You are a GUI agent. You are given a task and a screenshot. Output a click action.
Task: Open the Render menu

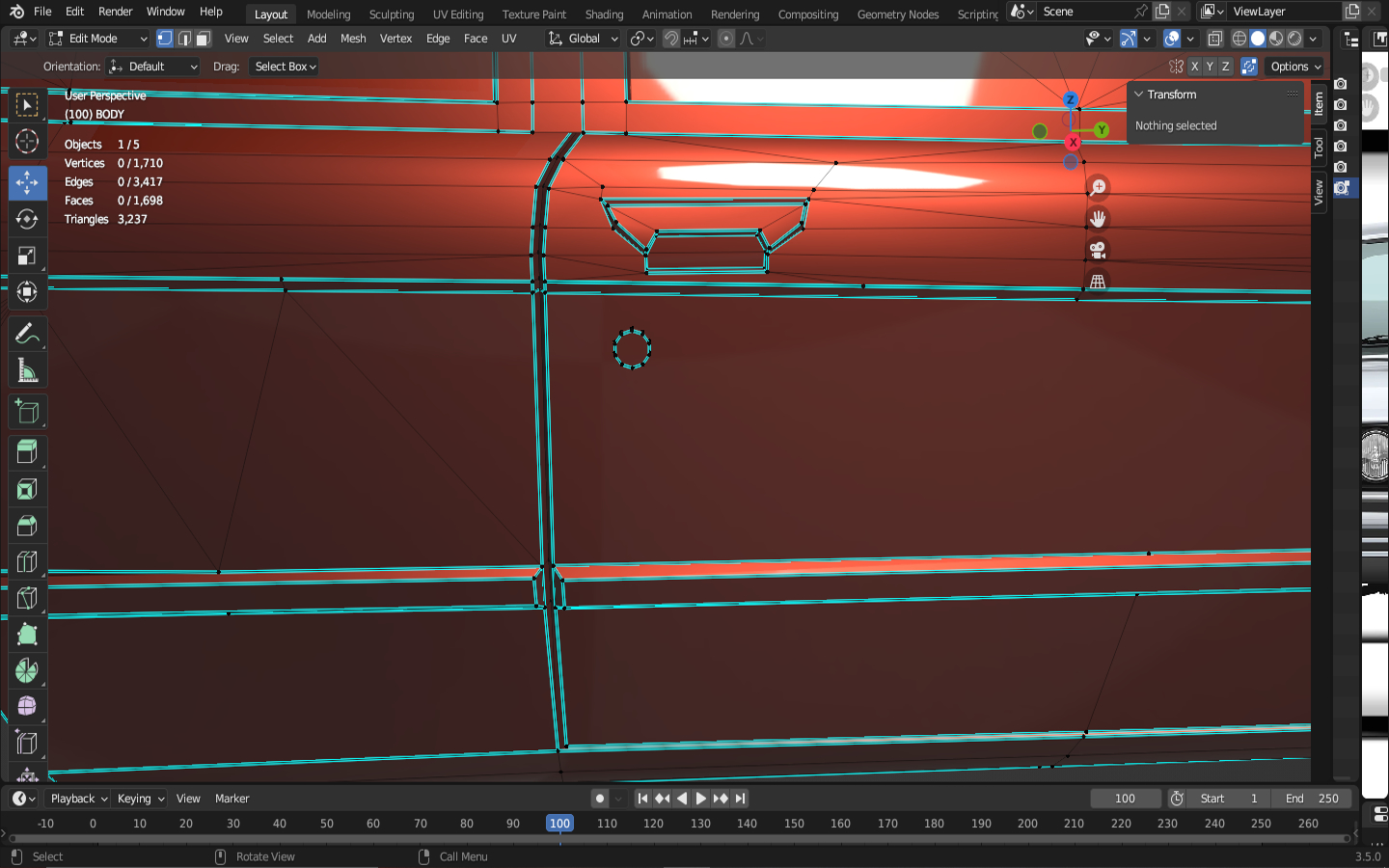[116, 12]
